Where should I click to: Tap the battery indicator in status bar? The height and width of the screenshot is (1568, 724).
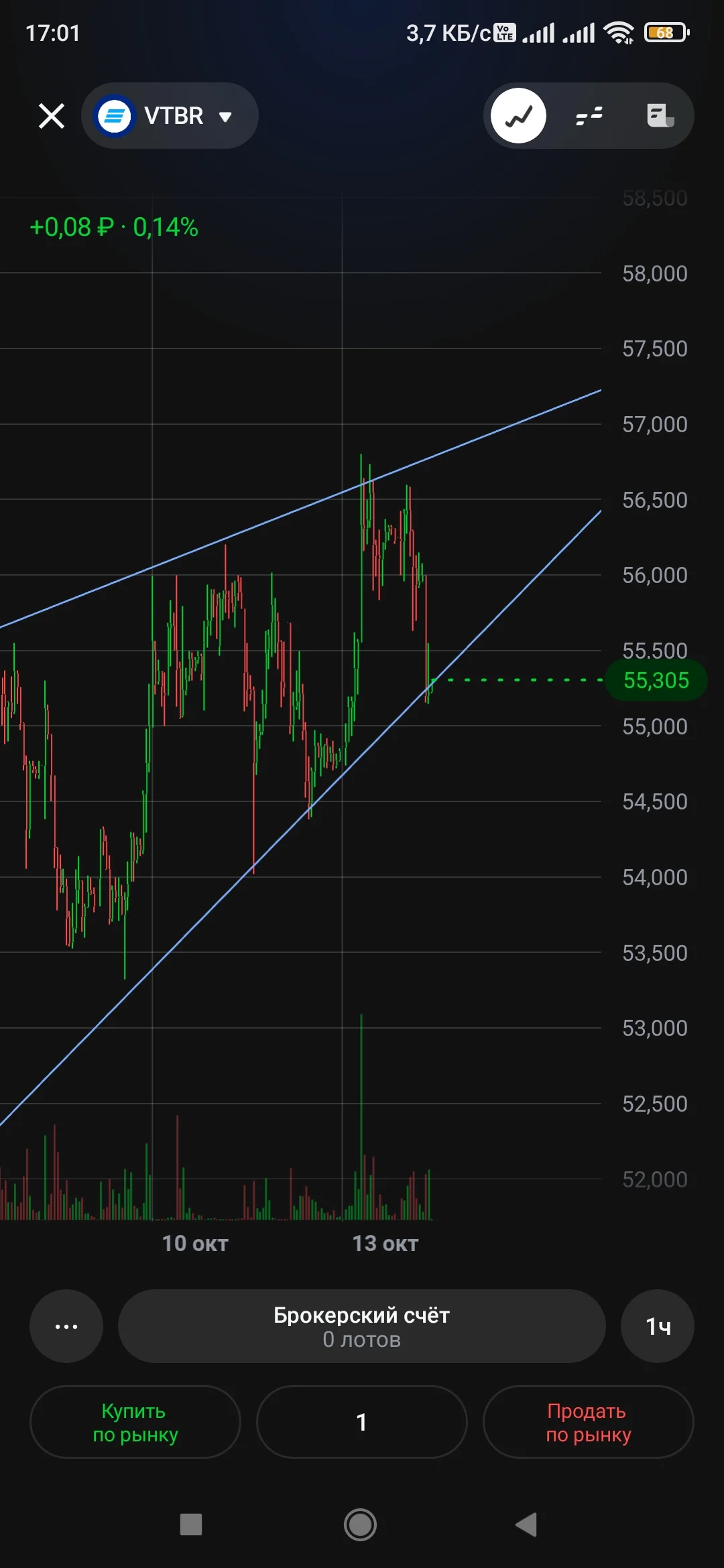coord(666,32)
